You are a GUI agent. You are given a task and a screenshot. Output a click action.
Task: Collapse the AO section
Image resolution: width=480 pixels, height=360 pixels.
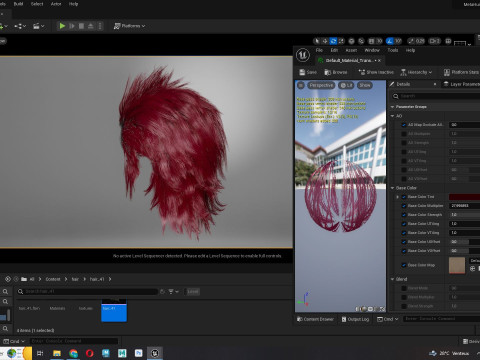click(392, 116)
